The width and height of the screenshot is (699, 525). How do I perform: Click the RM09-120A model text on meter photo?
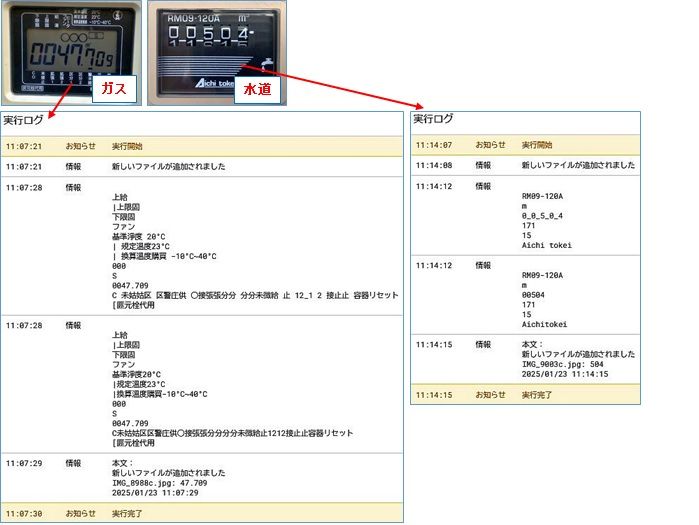pyautogui.click(x=191, y=17)
